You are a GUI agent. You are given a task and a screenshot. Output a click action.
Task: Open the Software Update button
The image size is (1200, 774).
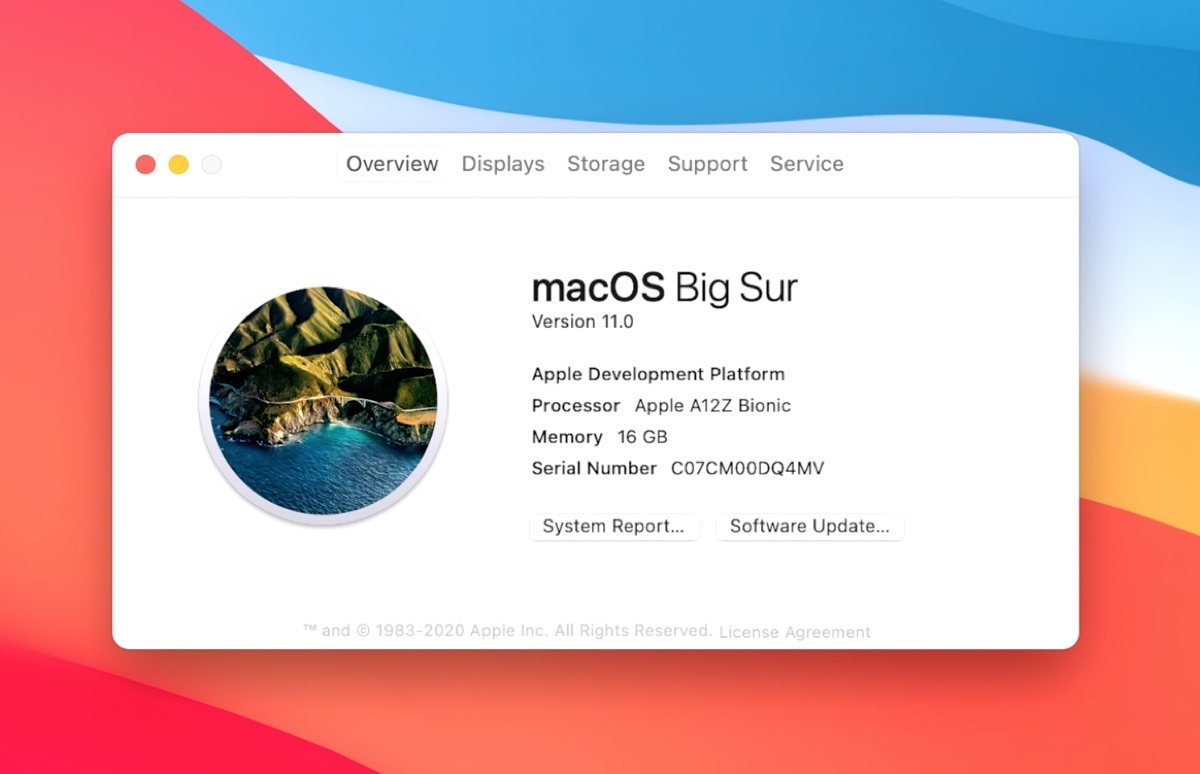pos(810,526)
